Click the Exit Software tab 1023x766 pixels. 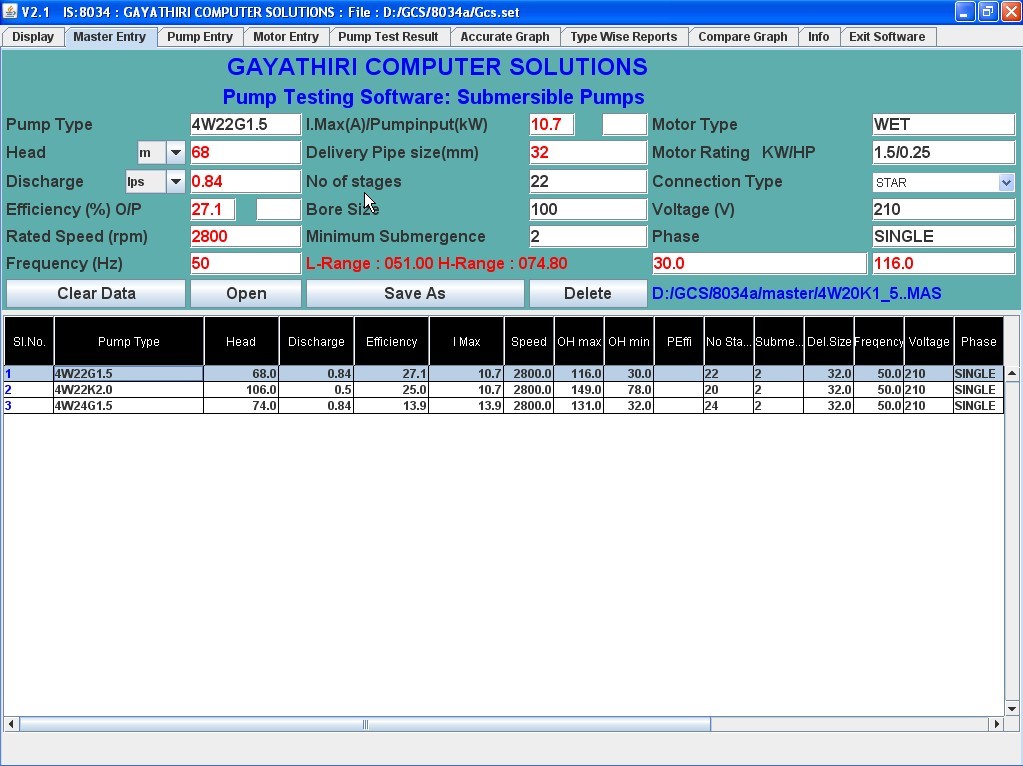(x=887, y=37)
